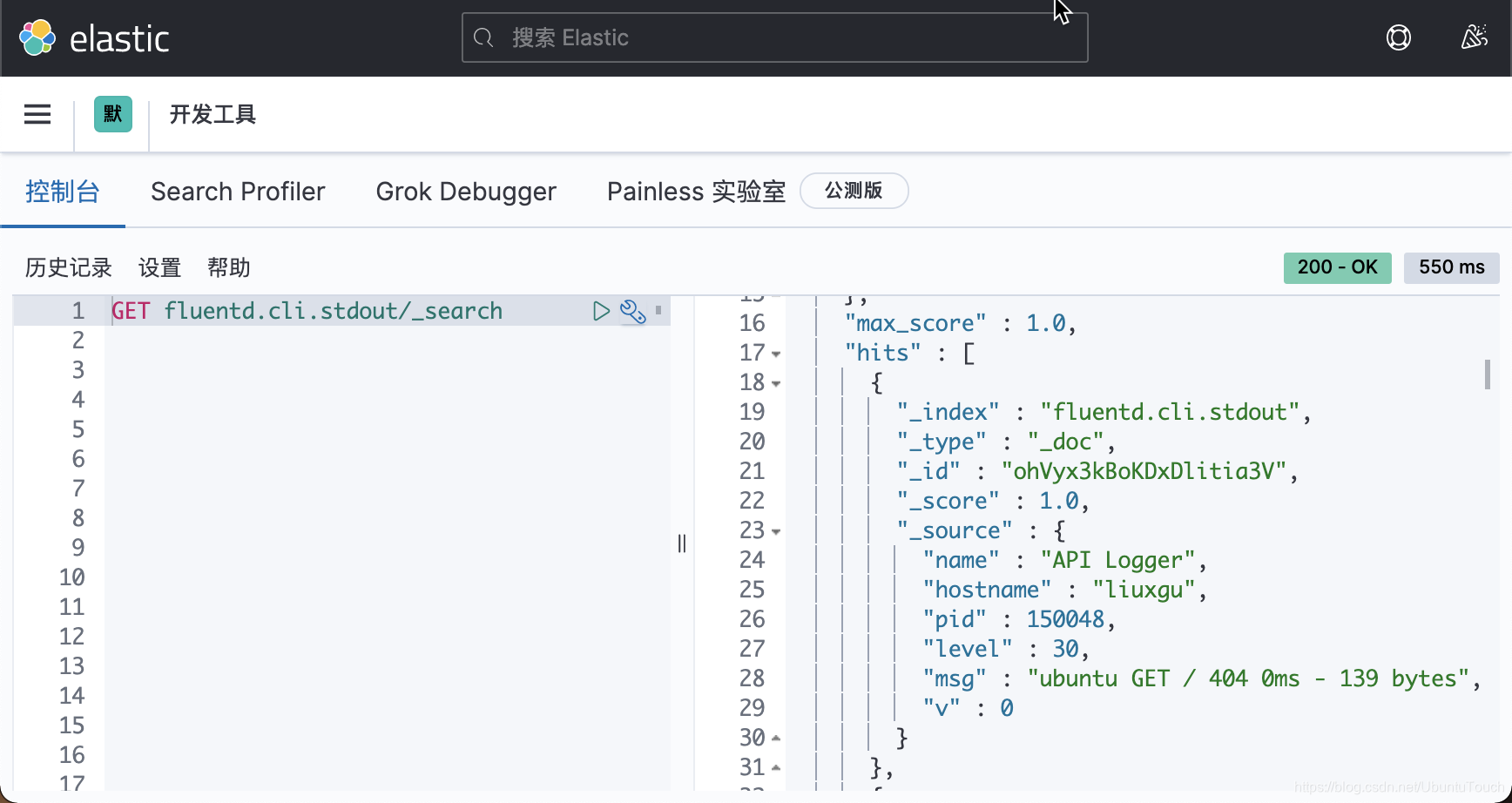Click the green default space avatar
1512x803 pixels.
point(113,114)
